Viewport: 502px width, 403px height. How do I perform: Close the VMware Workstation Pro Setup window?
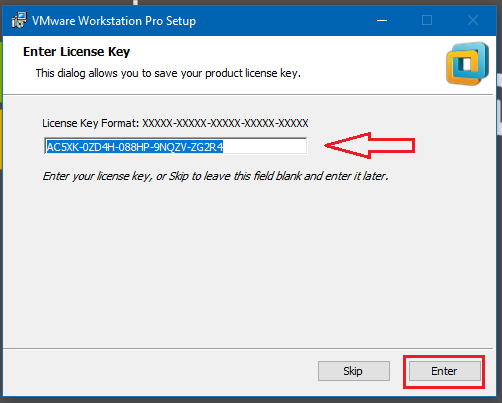473,21
